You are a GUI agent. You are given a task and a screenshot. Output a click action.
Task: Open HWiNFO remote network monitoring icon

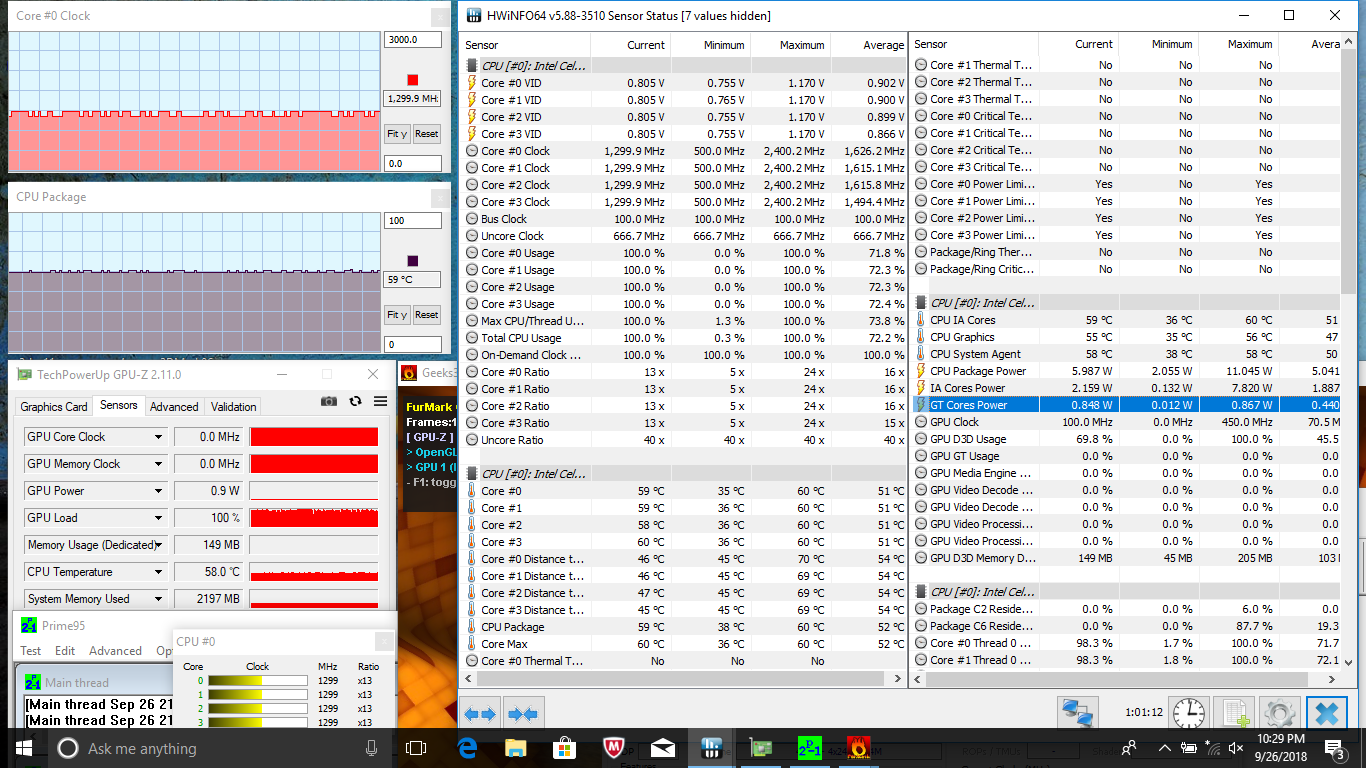[x=1078, y=713]
